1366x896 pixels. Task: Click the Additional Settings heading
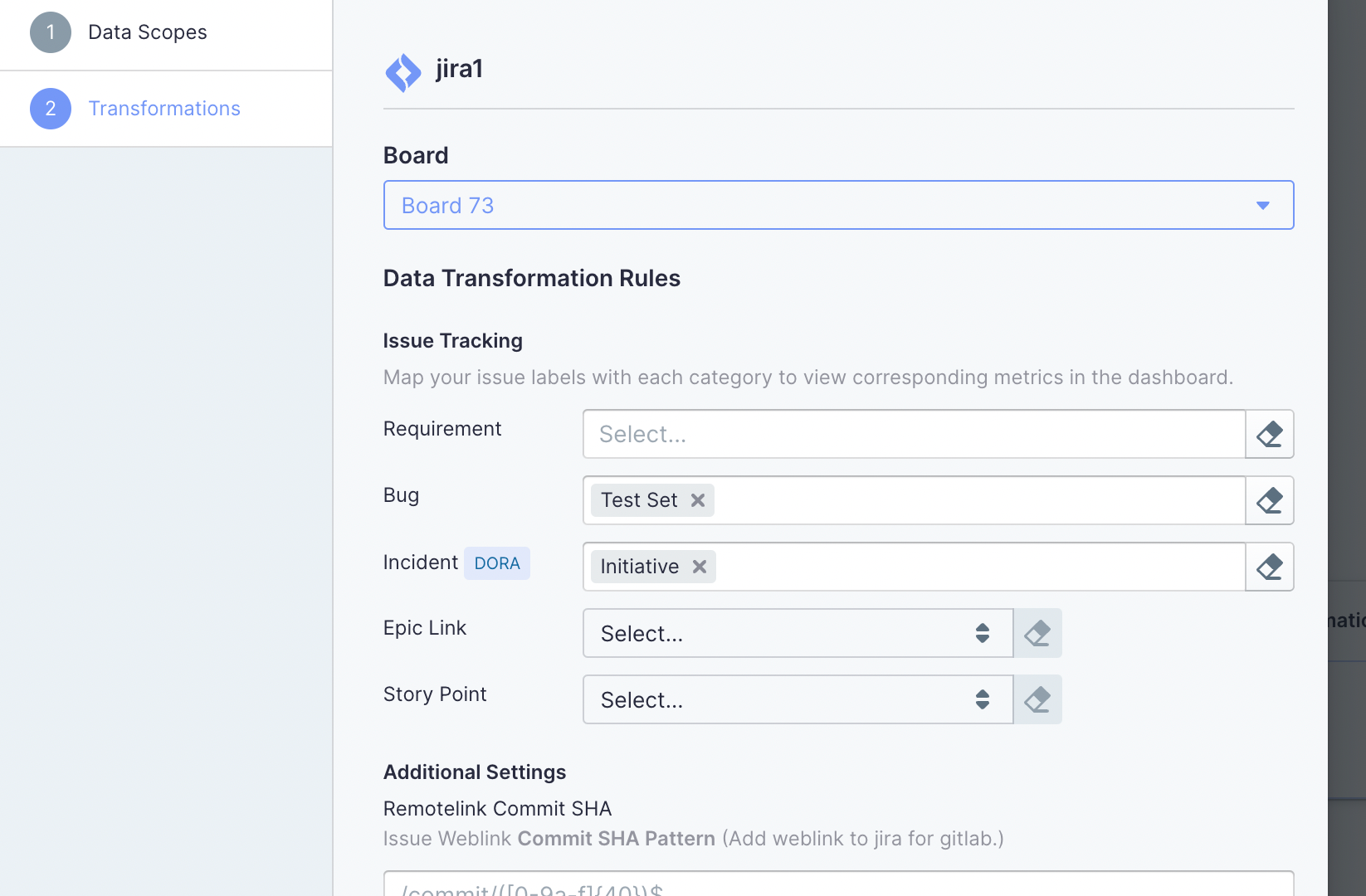[475, 772]
